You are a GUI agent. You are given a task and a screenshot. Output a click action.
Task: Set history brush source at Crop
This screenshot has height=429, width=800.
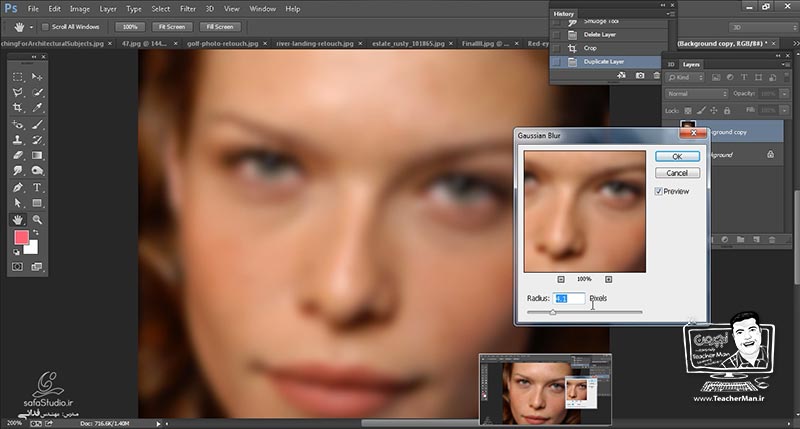556,48
